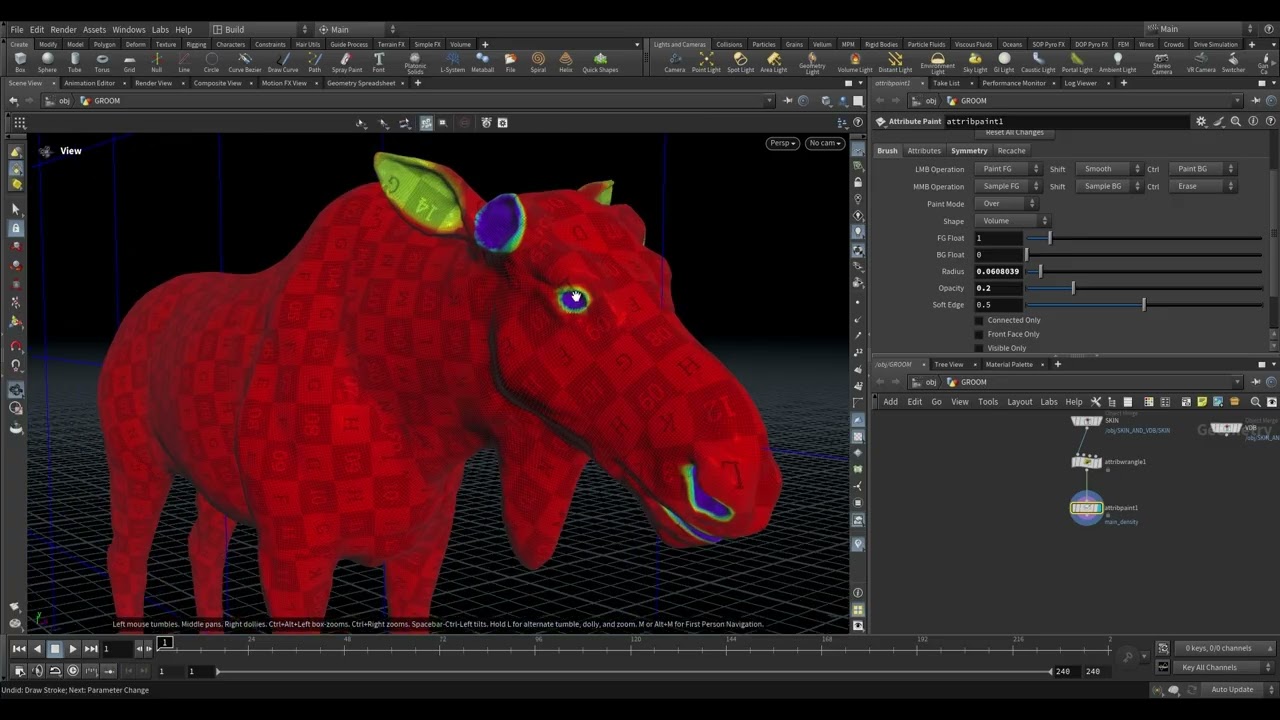Open the Layout menu in network editor
Image resolution: width=1280 pixels, height=720 pixels.
point(1020,402)
